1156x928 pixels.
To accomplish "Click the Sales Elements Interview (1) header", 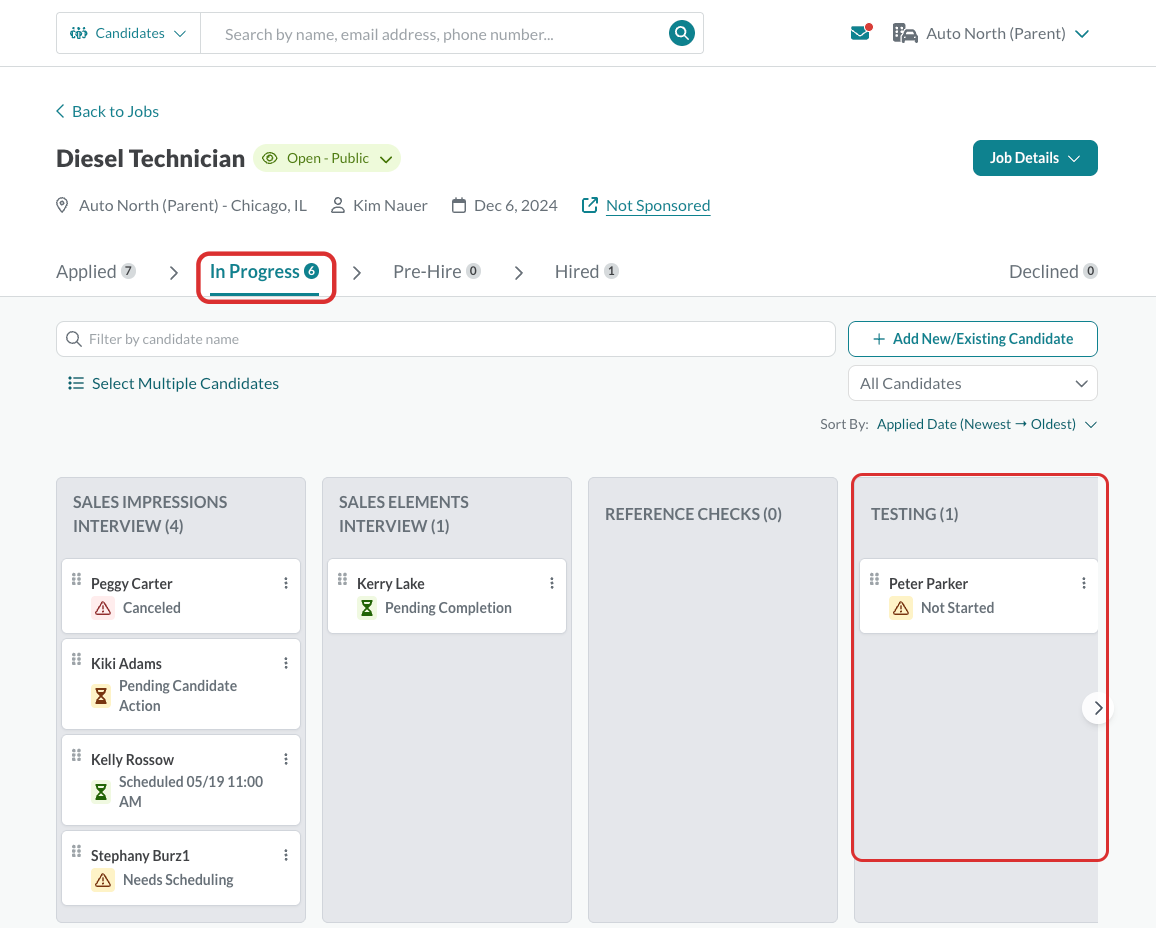I will pos(403,514).
